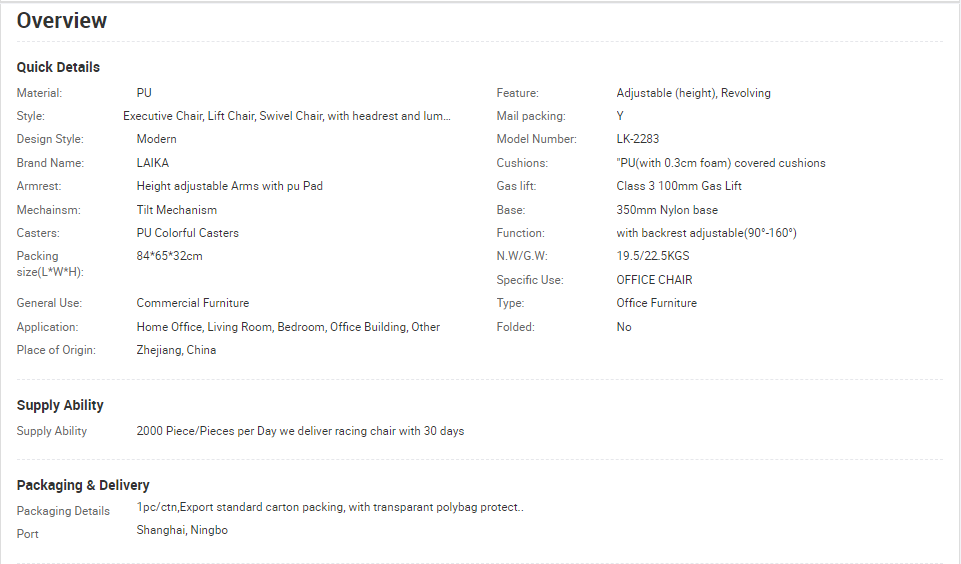Click the Overview heading

pos(62,21)
